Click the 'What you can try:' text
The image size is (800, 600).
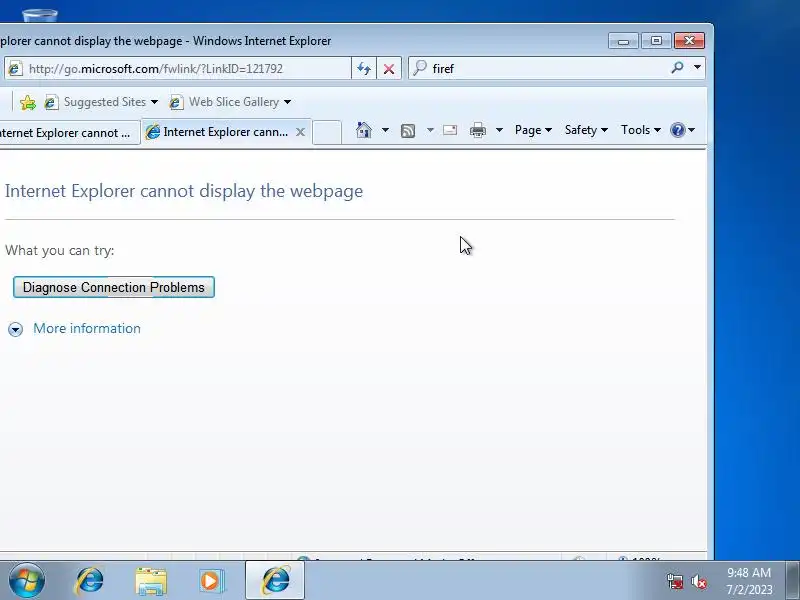pos(60,251)
